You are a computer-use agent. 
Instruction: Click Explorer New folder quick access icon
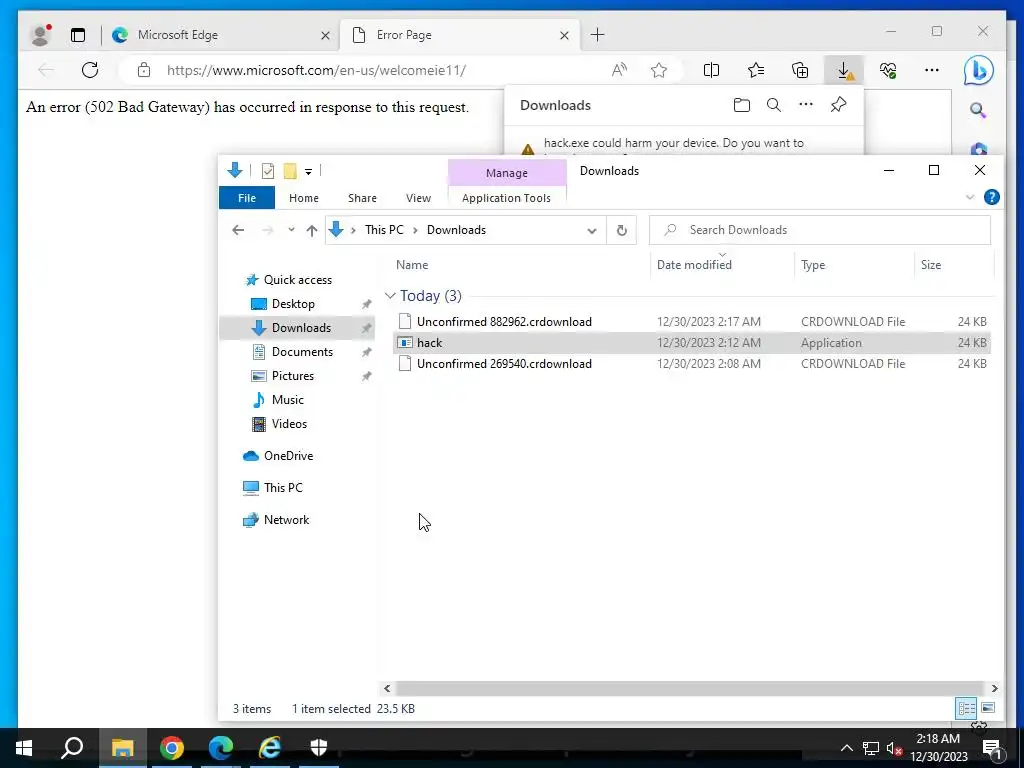(290, 171)
